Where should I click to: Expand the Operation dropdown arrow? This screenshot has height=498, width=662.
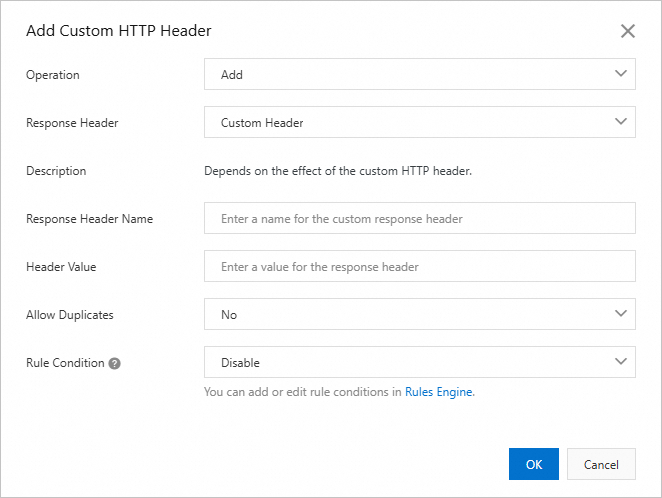pos(621,74)
